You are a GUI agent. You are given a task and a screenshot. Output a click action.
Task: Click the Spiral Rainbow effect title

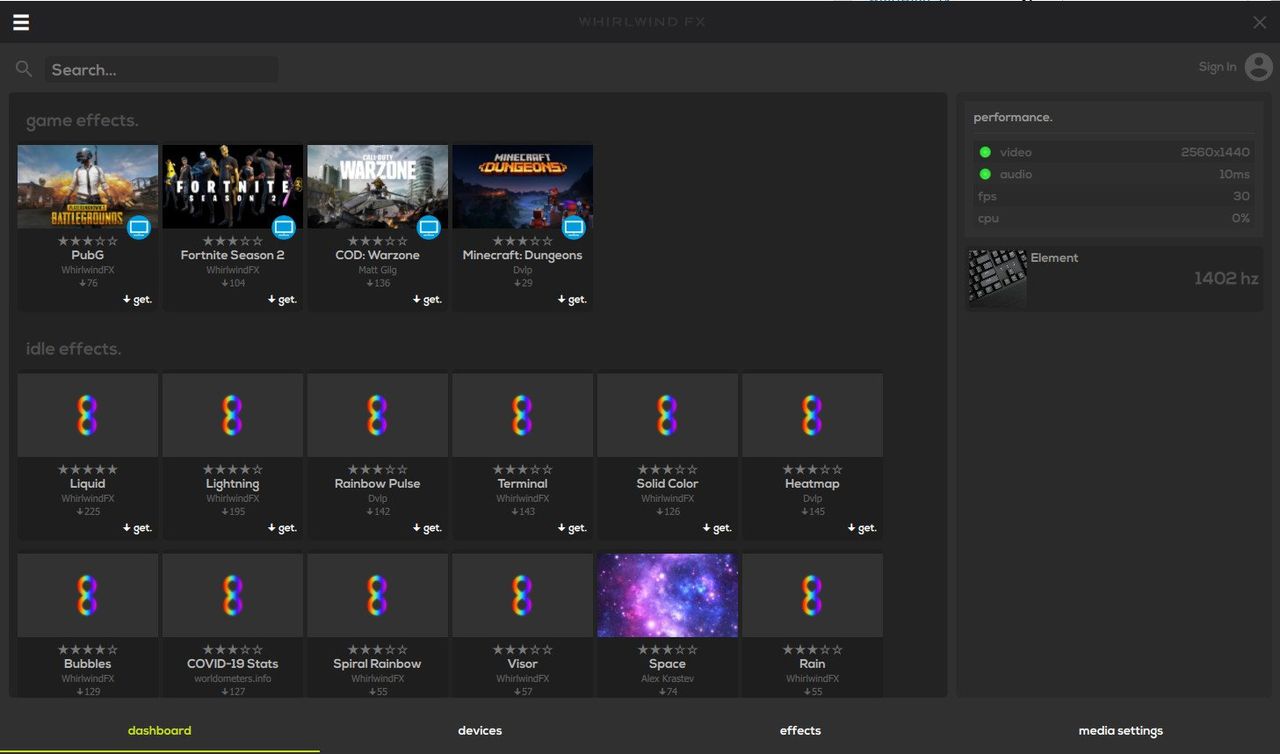pyautogui.click(x=378, y=664)
